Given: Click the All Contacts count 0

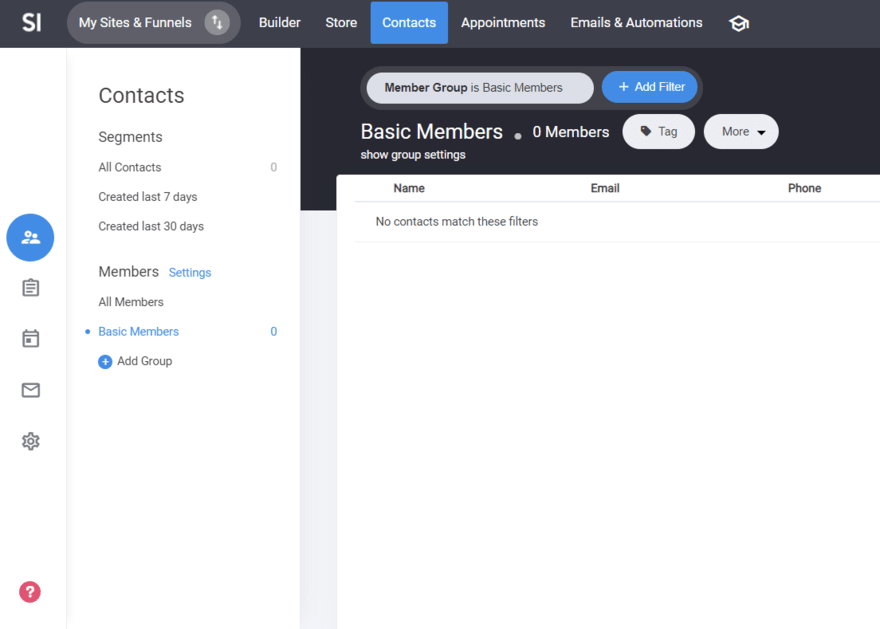Looking at the screenshot, I should [273, 167].
